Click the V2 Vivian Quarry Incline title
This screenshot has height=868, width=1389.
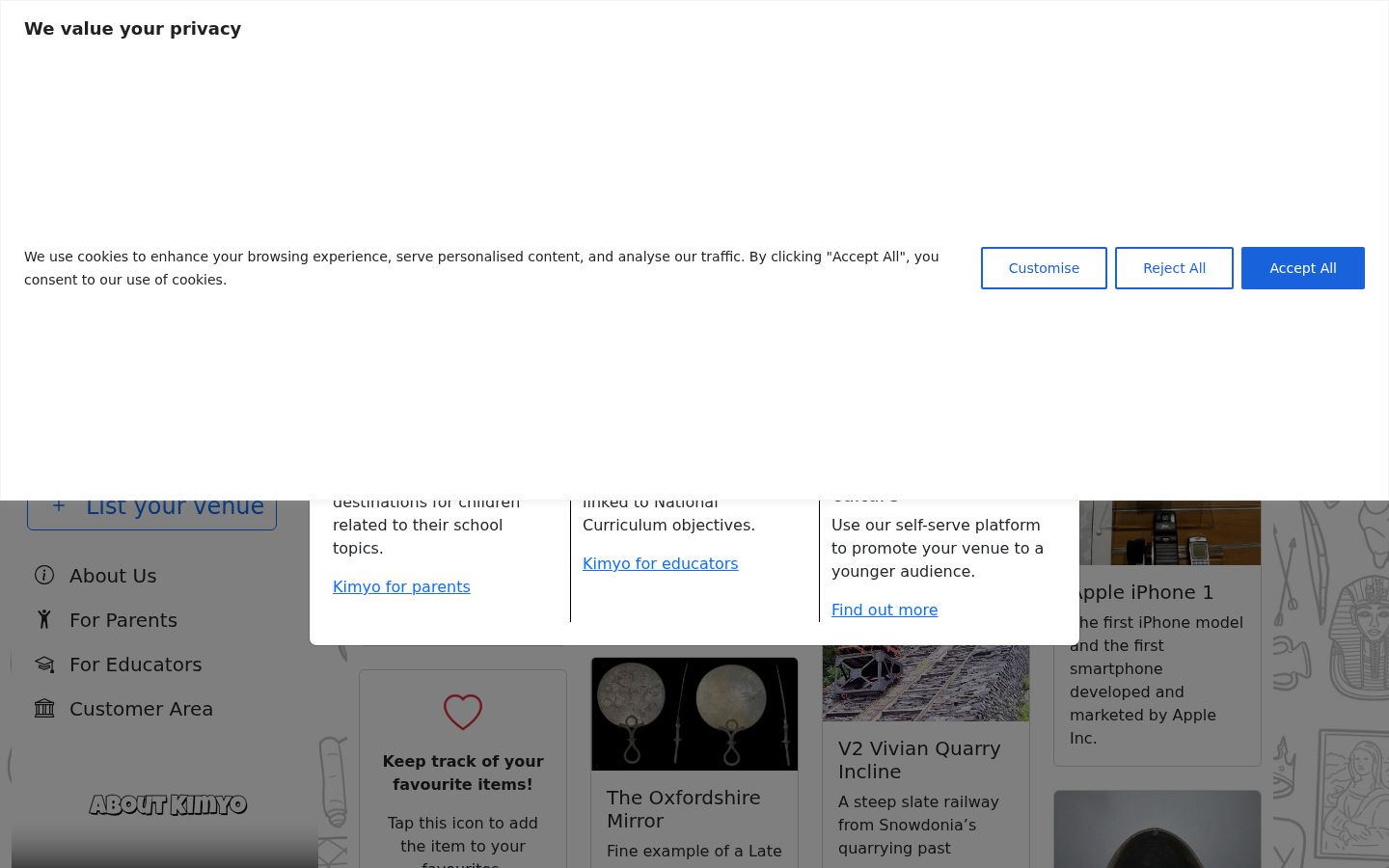pyautogui.click(x=919, y=760)
